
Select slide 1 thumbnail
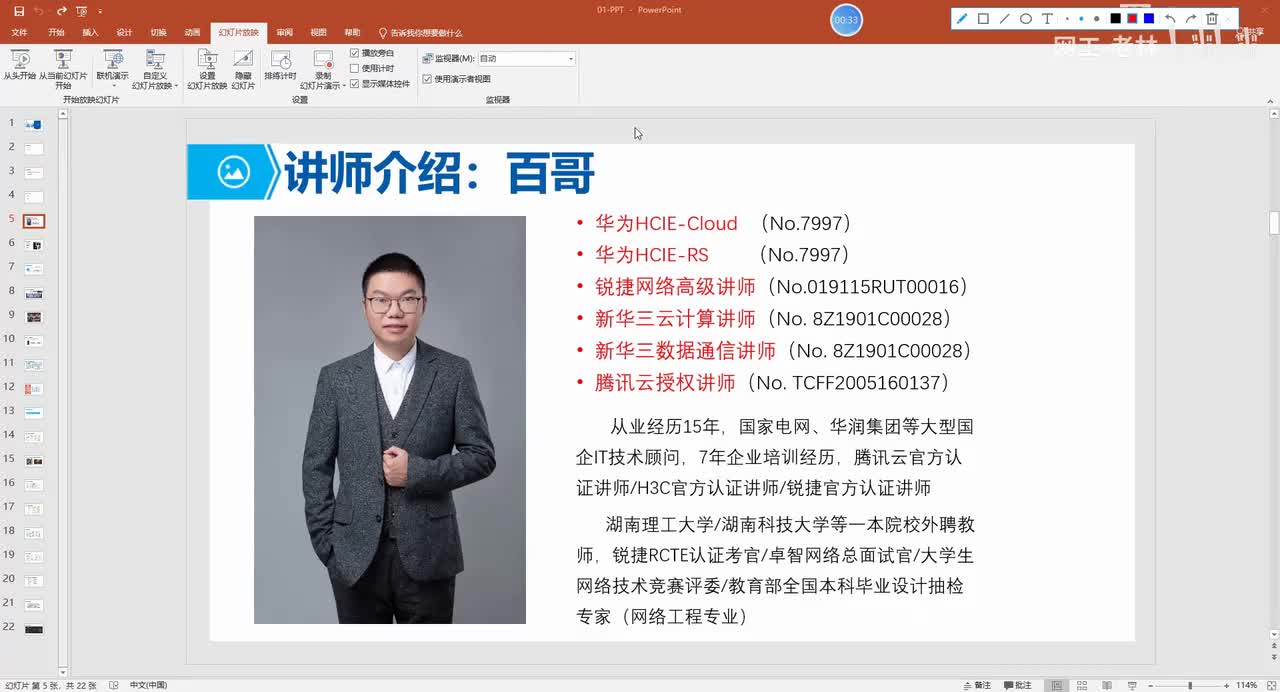pos(34,124)
